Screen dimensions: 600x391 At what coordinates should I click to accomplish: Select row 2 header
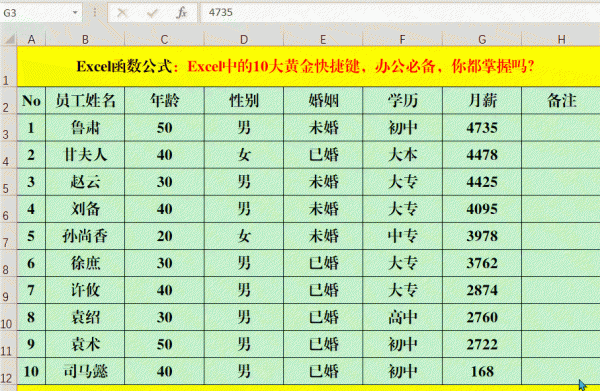[x=8, y=100]
